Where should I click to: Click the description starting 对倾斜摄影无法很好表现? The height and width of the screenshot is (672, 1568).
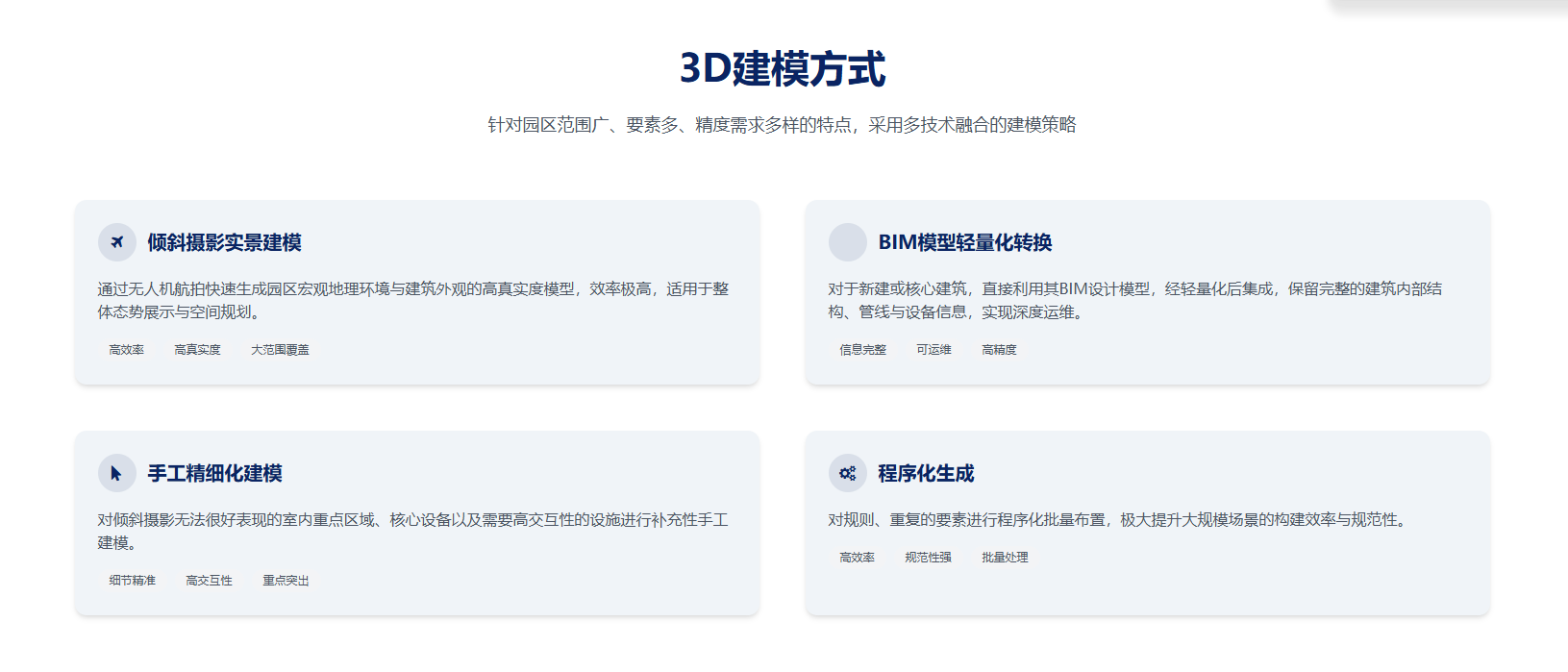(413, 531)
